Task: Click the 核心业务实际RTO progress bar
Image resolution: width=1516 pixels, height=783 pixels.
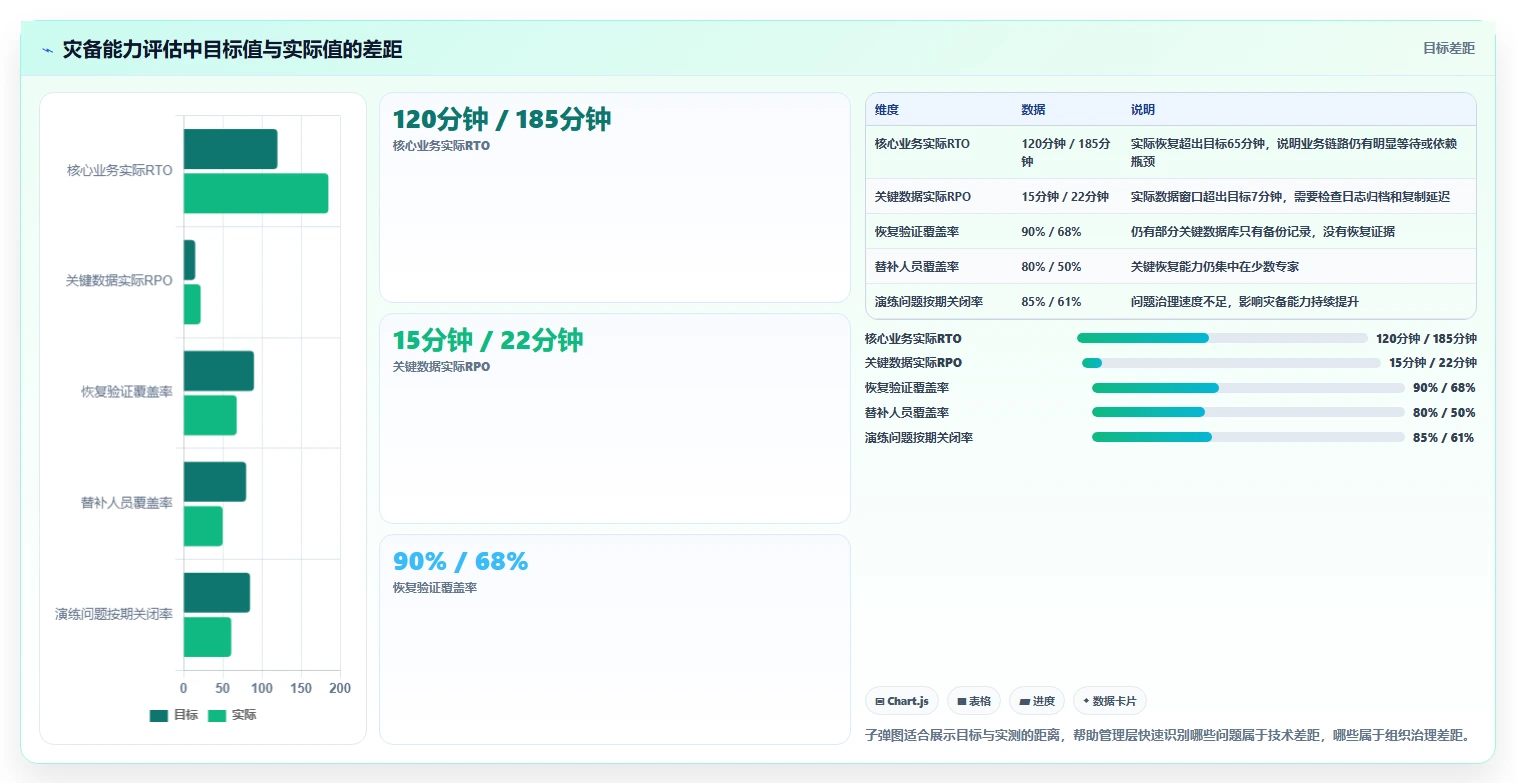Action: point(1222,338)
